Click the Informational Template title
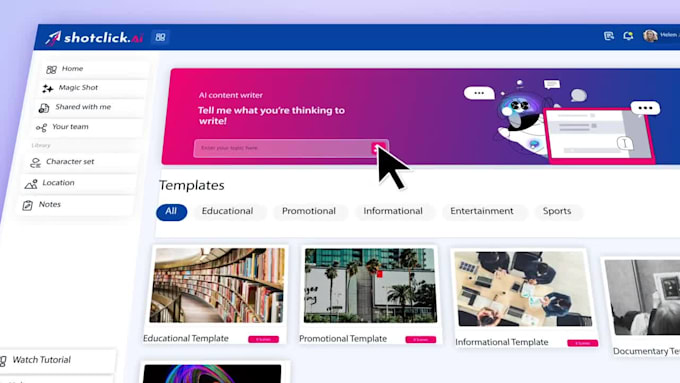The width and height of the screenshot is (680, 383). [x=501, y=342]
